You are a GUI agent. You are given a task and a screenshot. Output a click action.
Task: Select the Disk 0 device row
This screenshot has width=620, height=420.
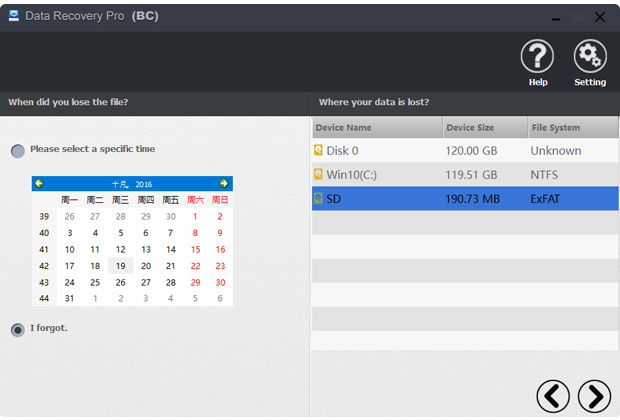(465, 150)
